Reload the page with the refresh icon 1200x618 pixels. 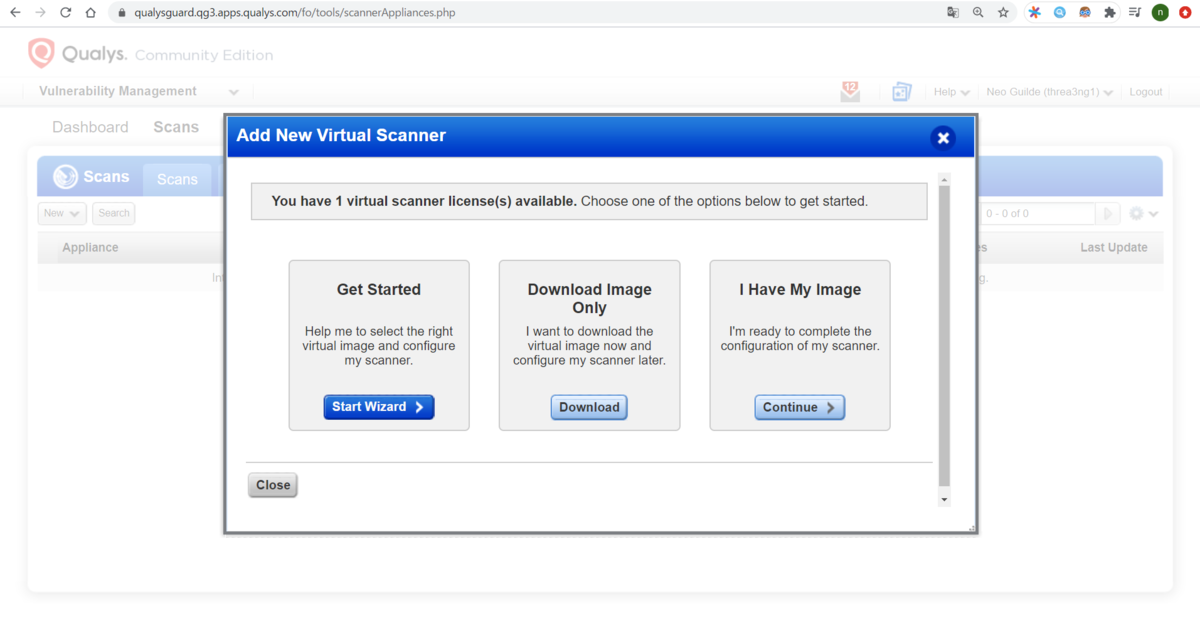(x=66, y=13)
